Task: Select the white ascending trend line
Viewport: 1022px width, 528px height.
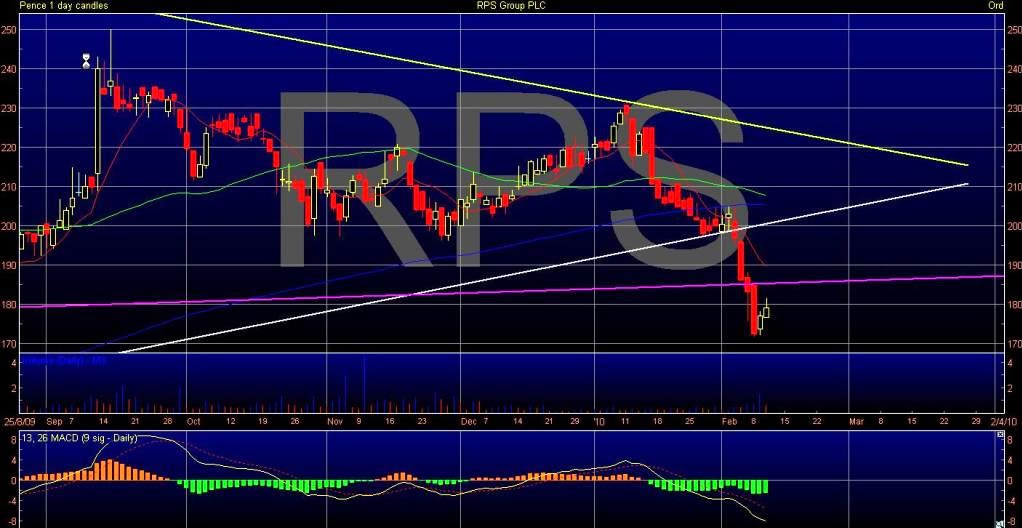Action: pos(544,268)
